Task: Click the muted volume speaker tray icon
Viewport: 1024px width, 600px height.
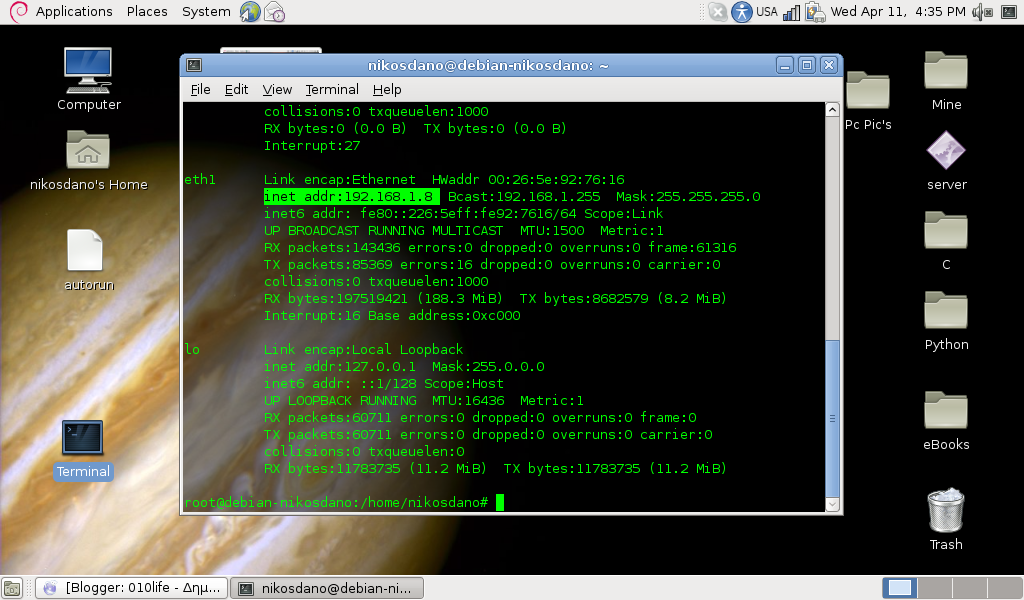Action: tap(982, 12)
